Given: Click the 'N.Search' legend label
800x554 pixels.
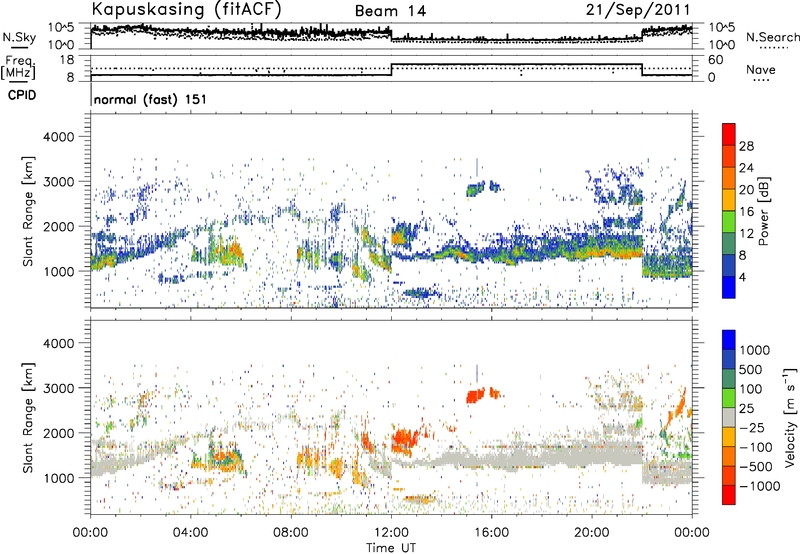Looking at the screenshot, I should pos(772,37).
